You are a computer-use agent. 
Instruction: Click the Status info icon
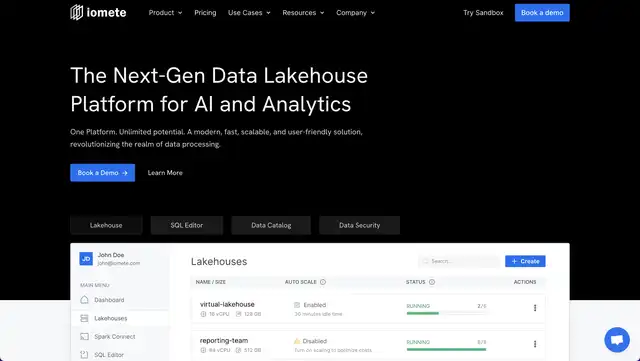pos(432,282)
